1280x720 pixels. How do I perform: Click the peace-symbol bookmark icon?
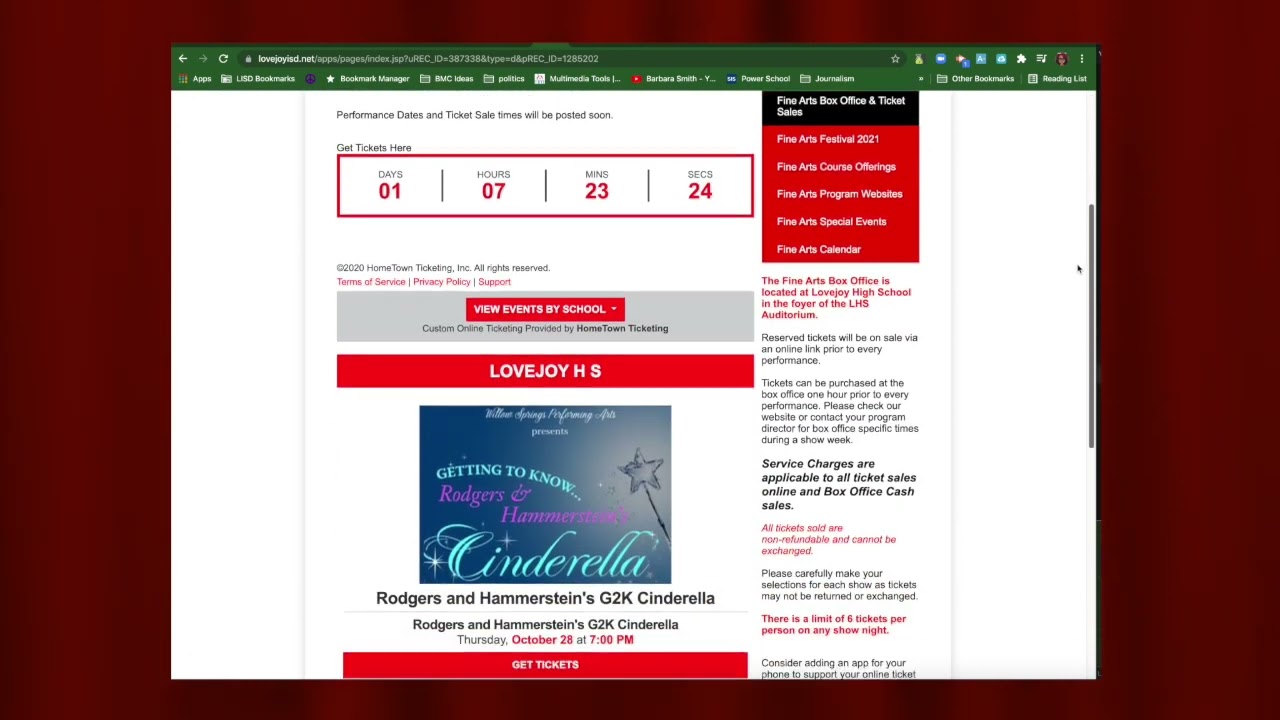click(310, 79)
